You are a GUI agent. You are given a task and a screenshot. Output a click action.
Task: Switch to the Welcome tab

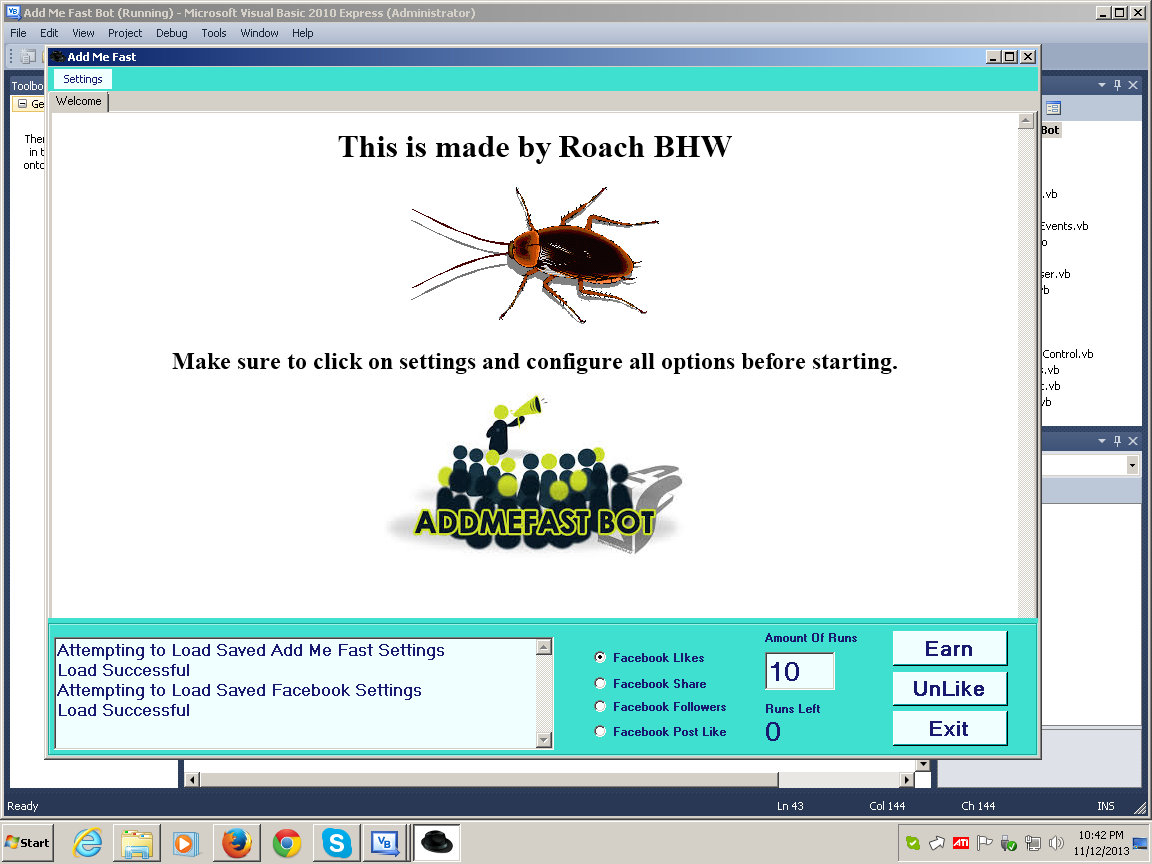79,101
